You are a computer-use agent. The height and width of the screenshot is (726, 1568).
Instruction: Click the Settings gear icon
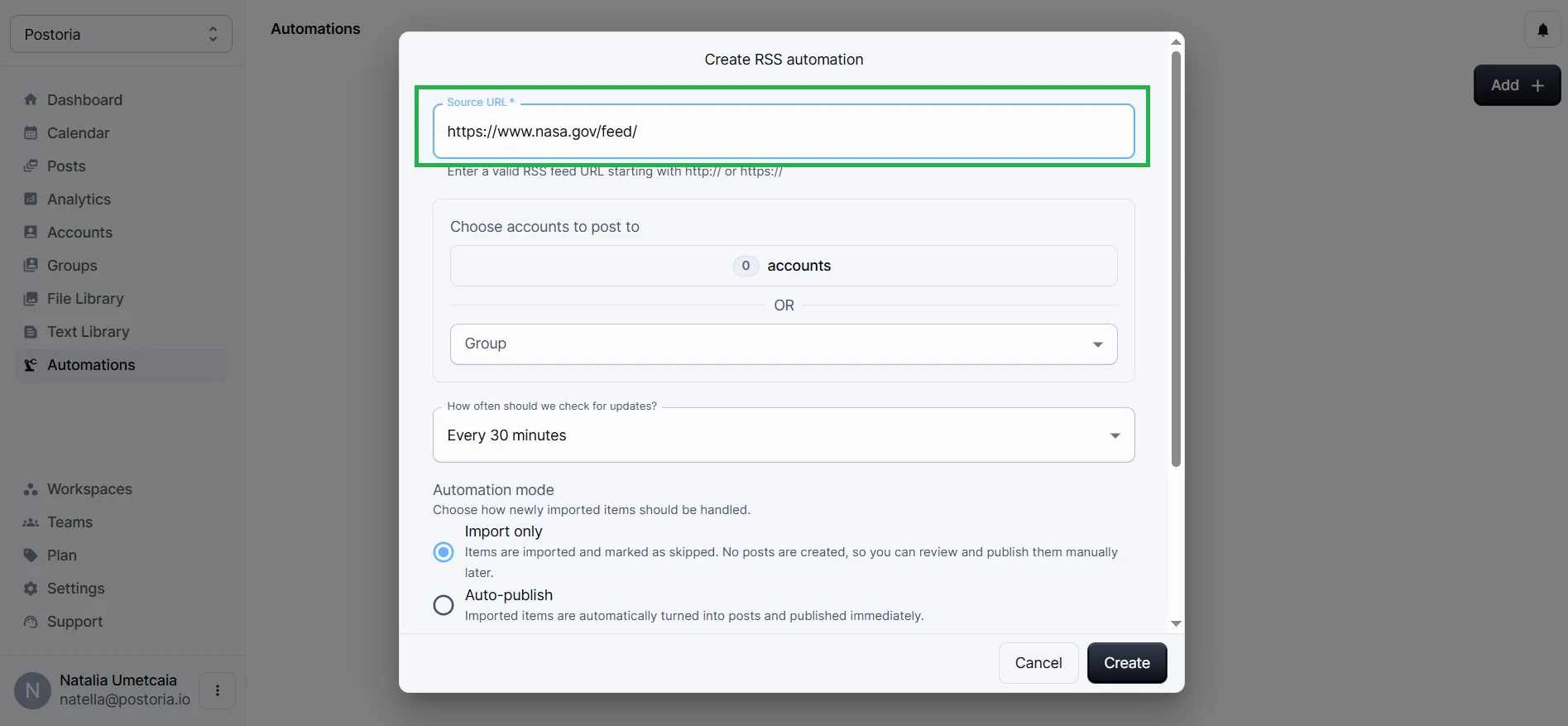[x=31, y=588]
